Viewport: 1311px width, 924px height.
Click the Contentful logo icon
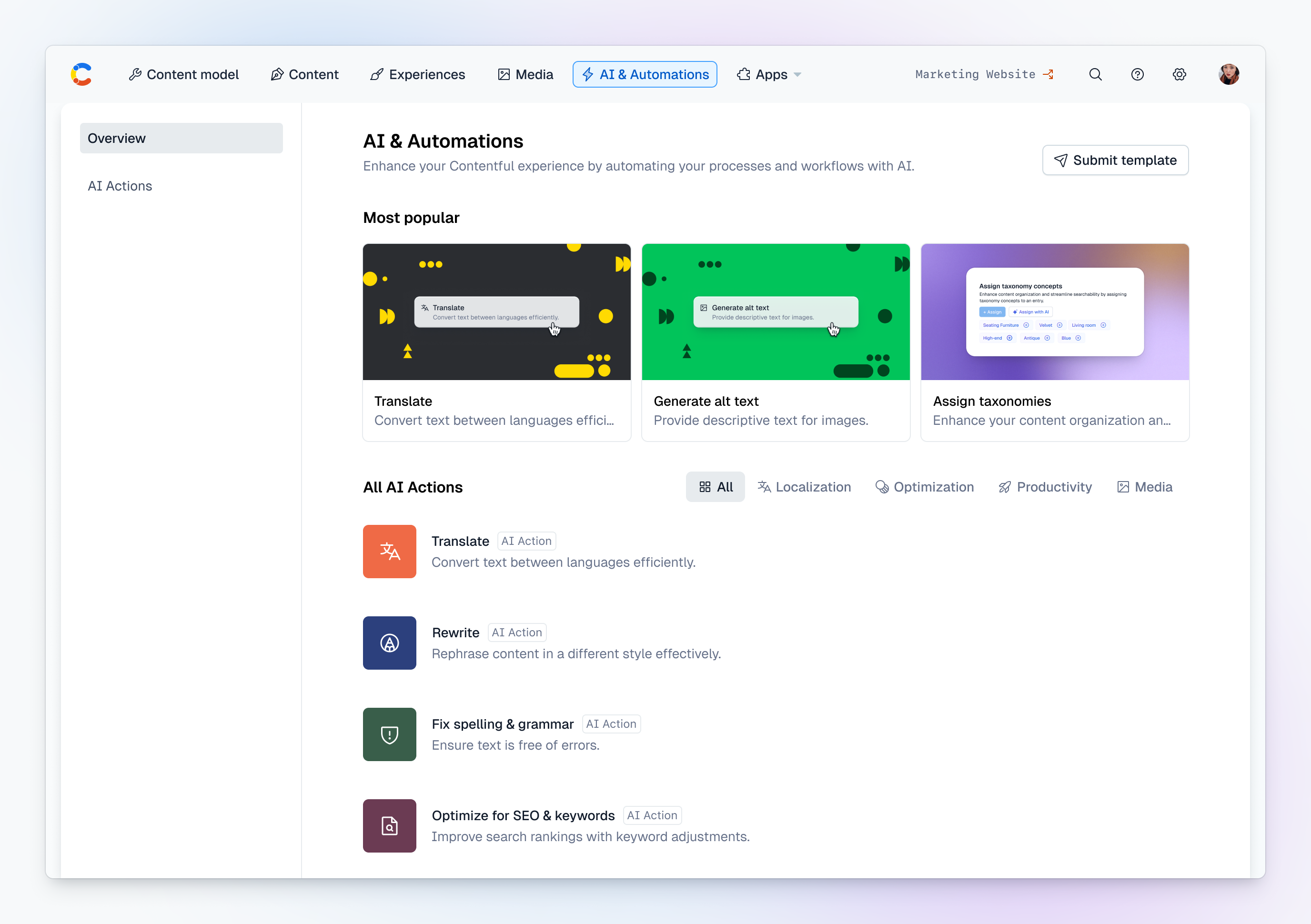[x=81, y=74]
